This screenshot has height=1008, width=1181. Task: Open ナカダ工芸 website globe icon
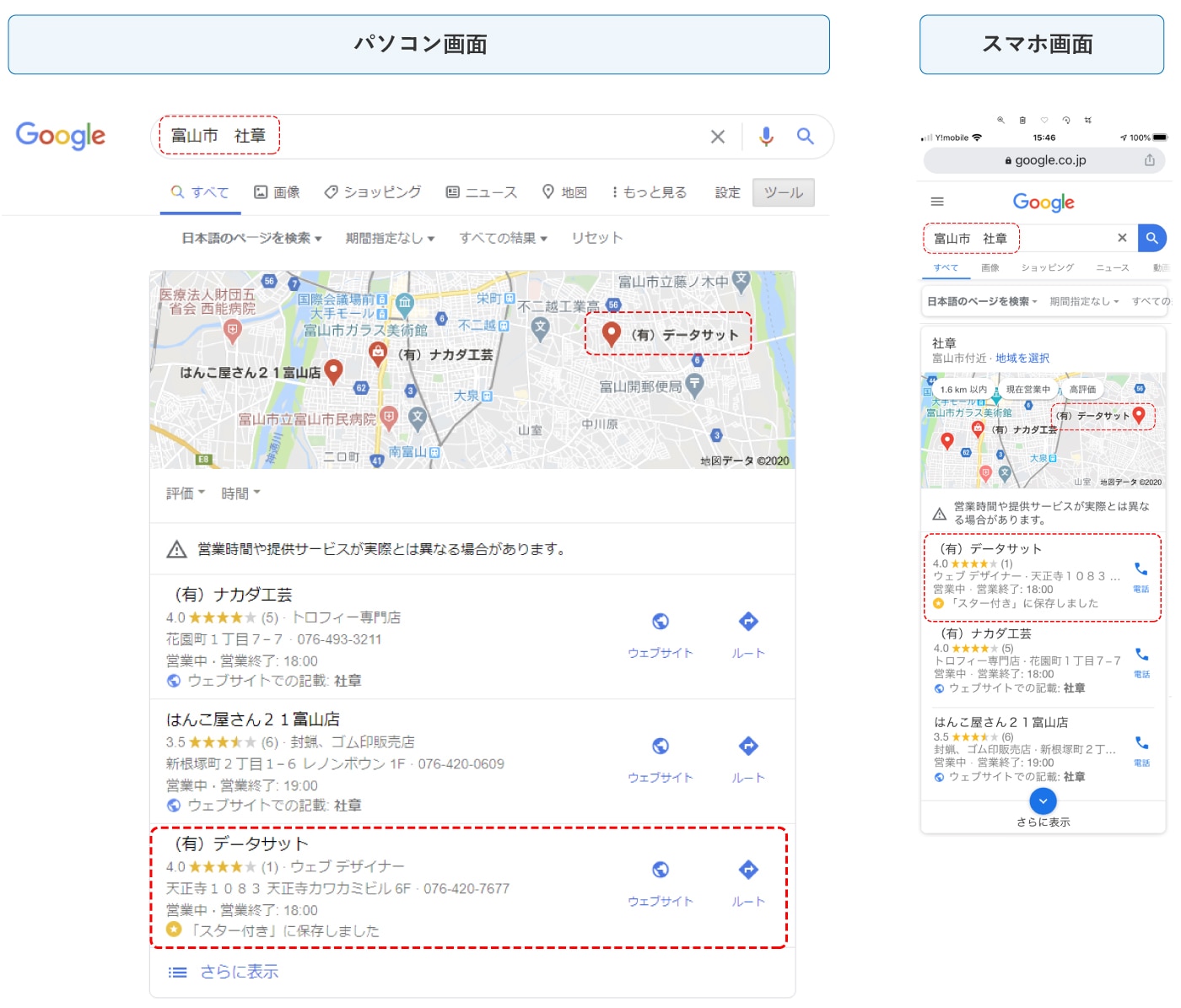(x=661, y=622)
